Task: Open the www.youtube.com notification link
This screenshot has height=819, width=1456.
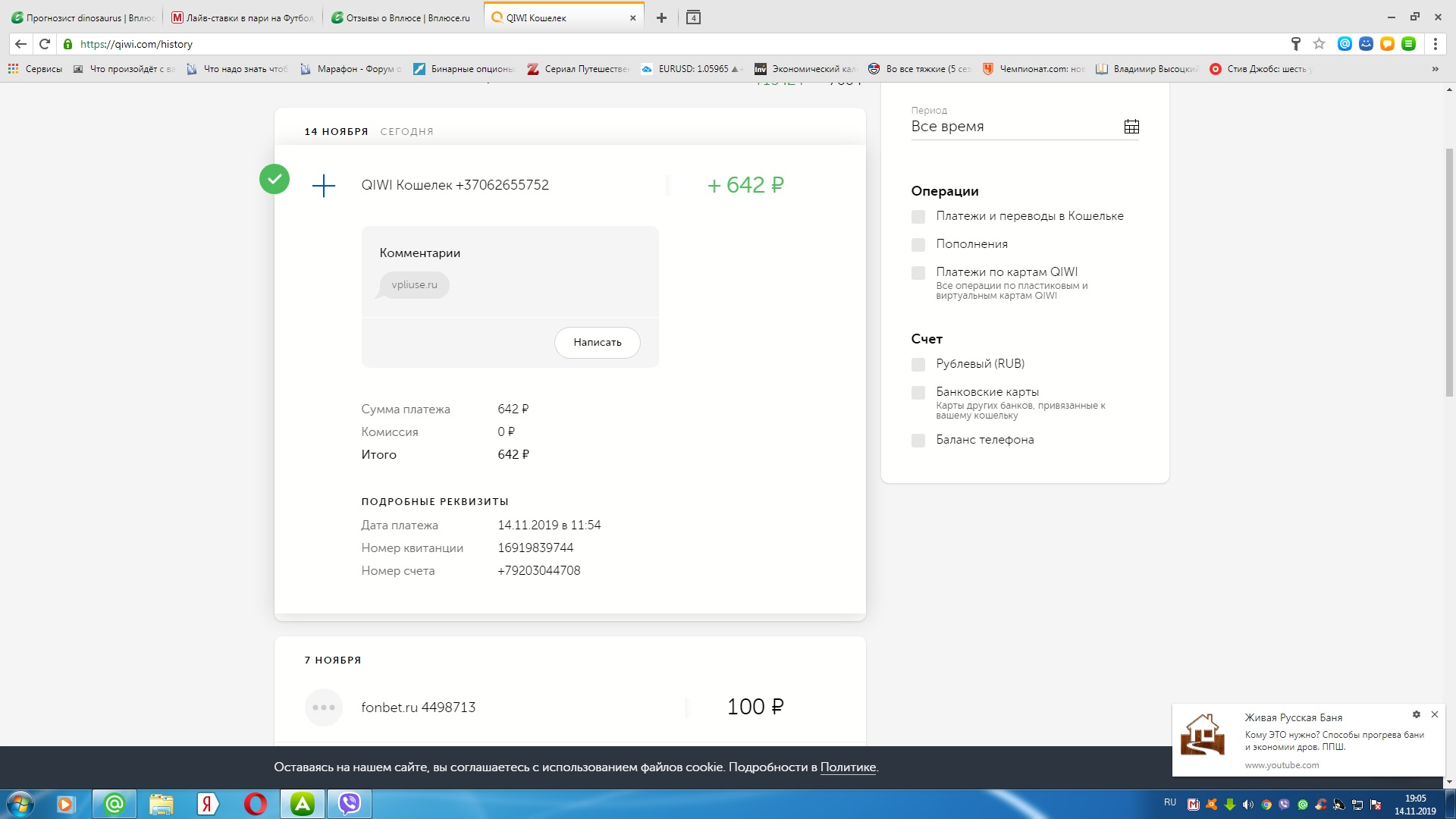Action: (1282, 765)
